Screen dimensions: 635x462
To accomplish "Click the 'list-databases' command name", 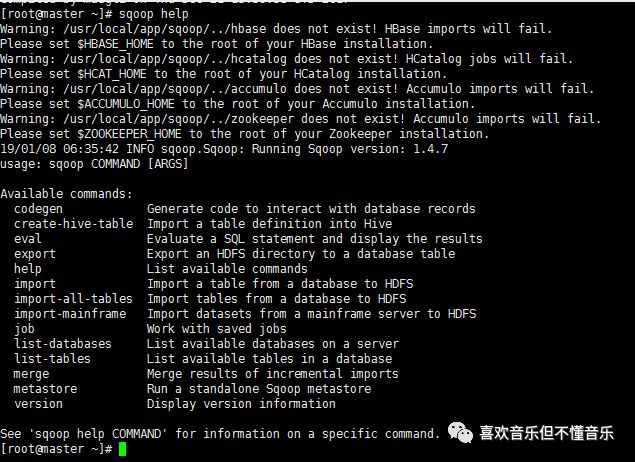I will point(63,344).
